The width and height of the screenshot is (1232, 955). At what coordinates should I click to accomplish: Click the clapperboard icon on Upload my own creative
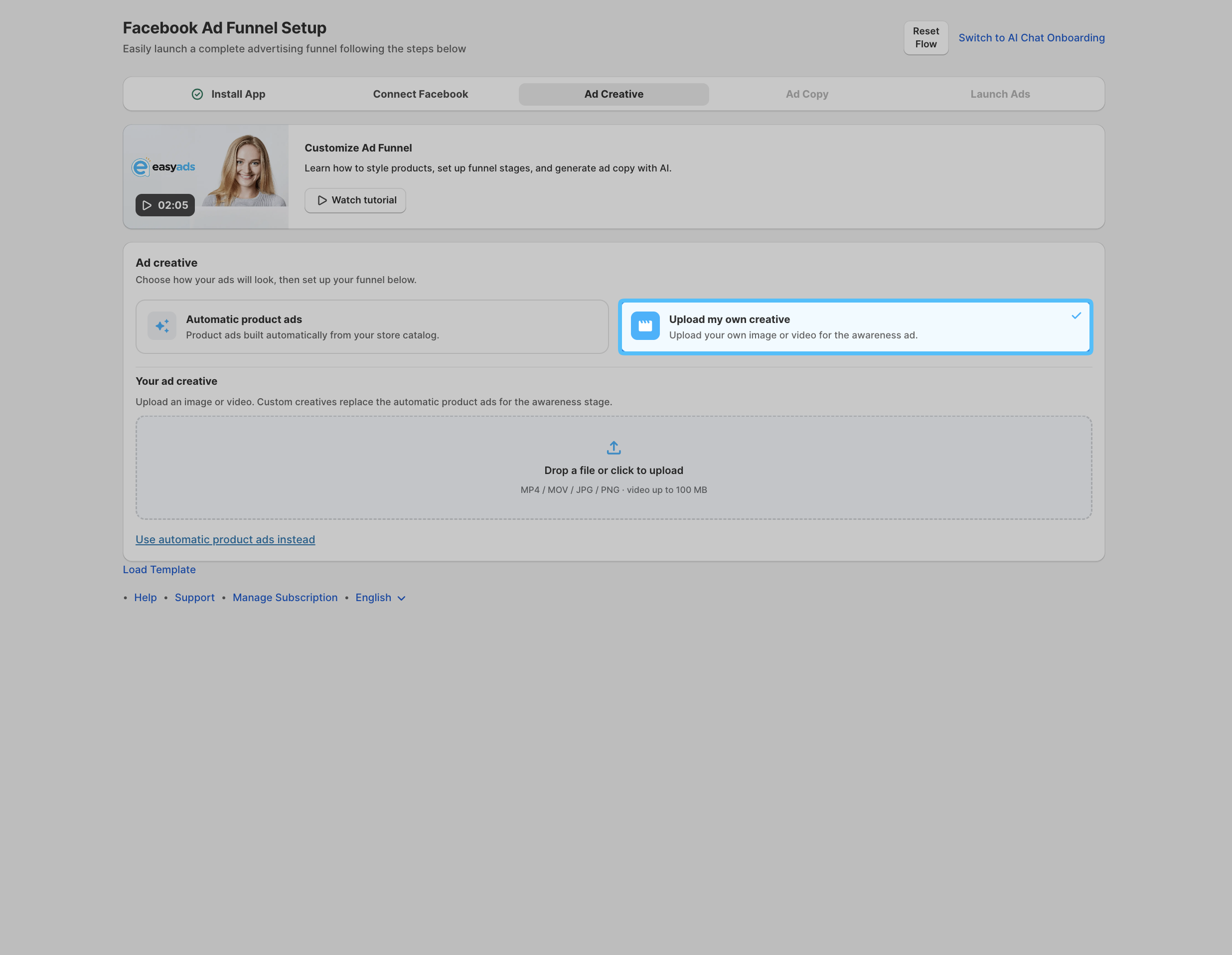(645, 326)
